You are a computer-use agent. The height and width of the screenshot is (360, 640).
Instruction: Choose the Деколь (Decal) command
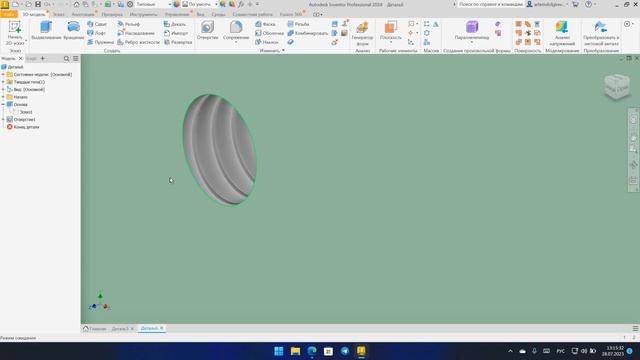175,24
